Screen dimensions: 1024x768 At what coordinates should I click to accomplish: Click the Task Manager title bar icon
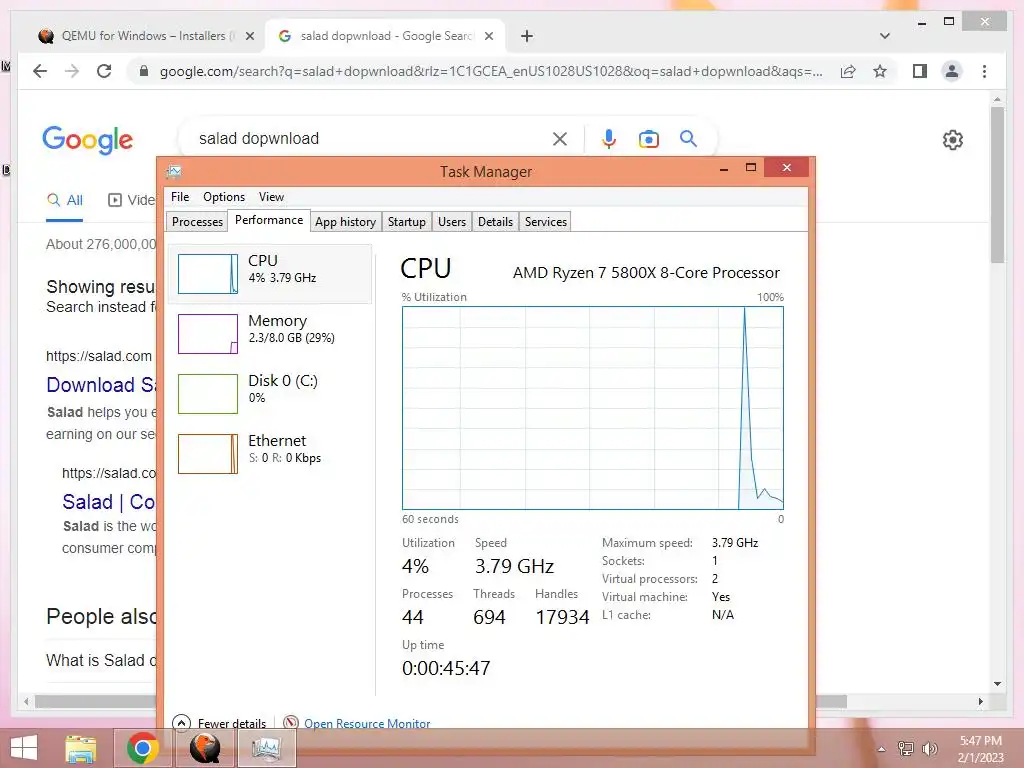(174, 172)
